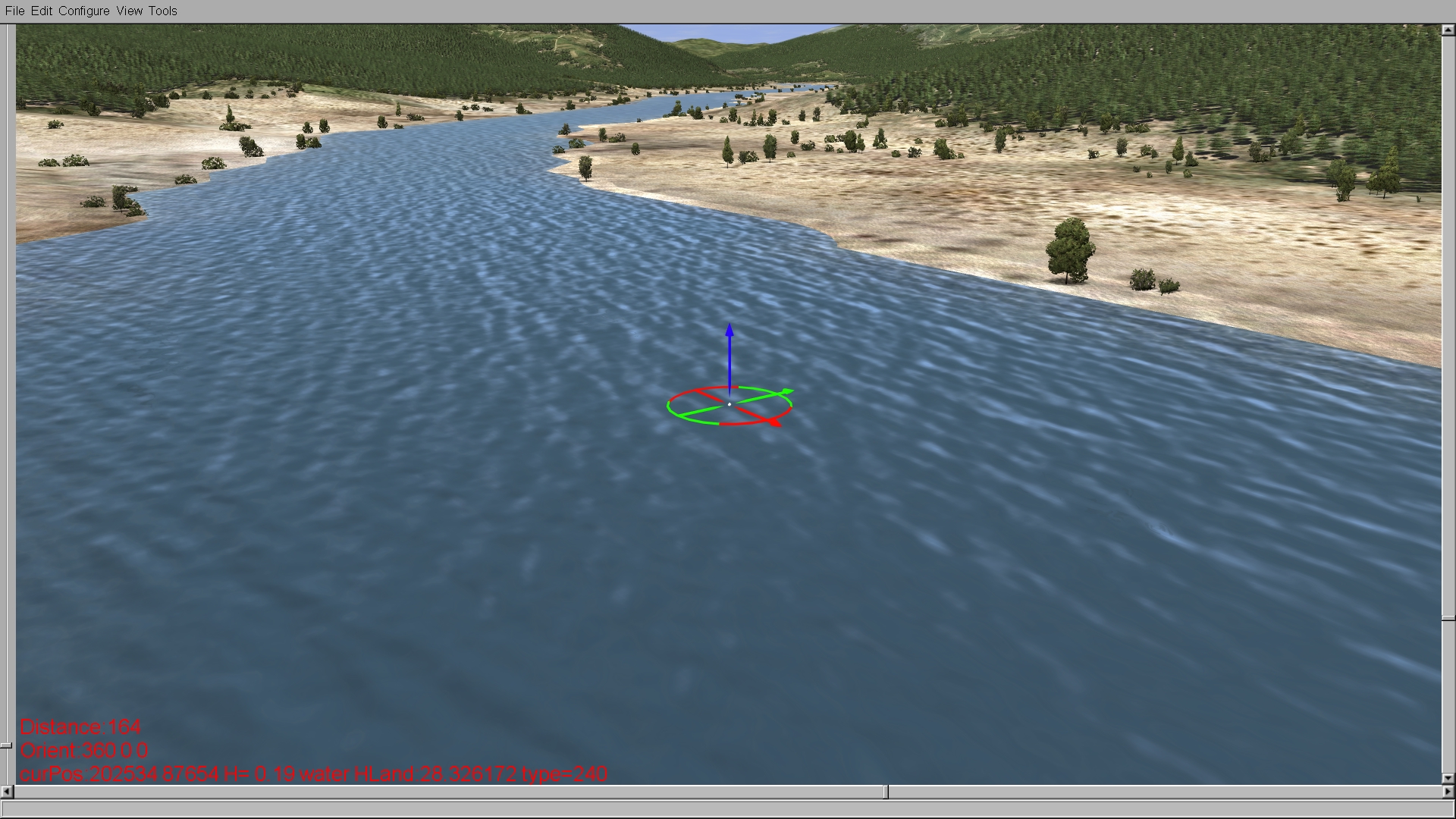This screenshot has width=1456, height=819.
Task: Click the right vertical scrollbar's down arrow
Action: tap(1448, 778)
